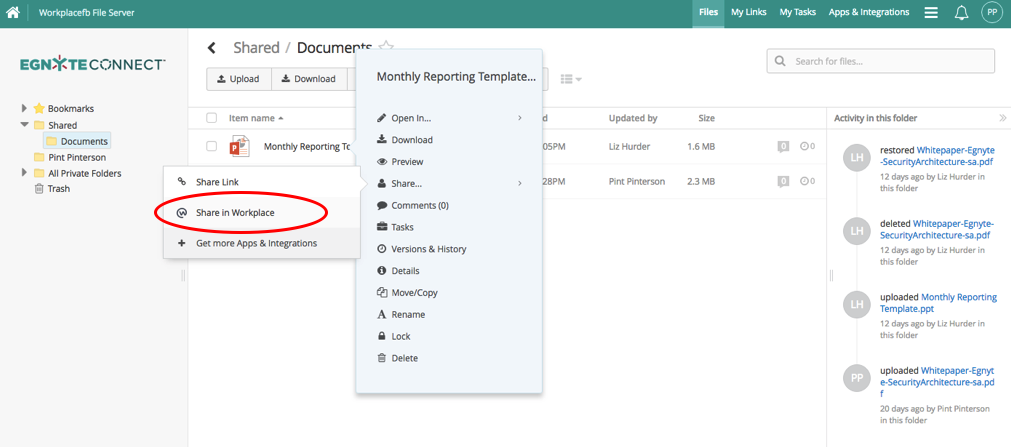Click the home icon in top bar

13,13
